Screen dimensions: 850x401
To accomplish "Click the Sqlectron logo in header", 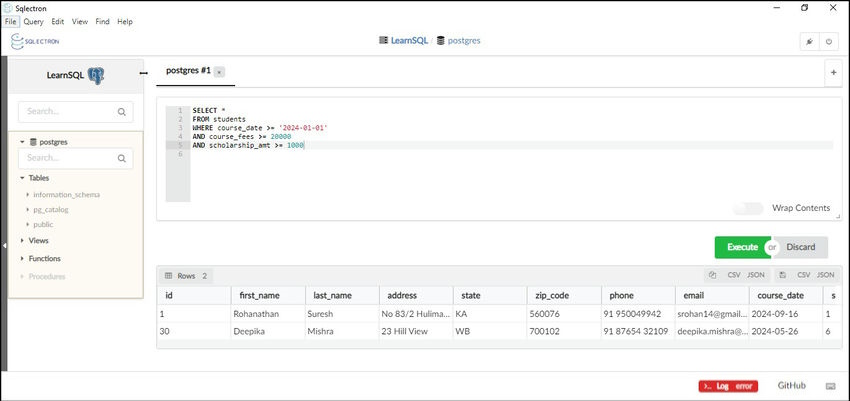I will pos(35,41).
